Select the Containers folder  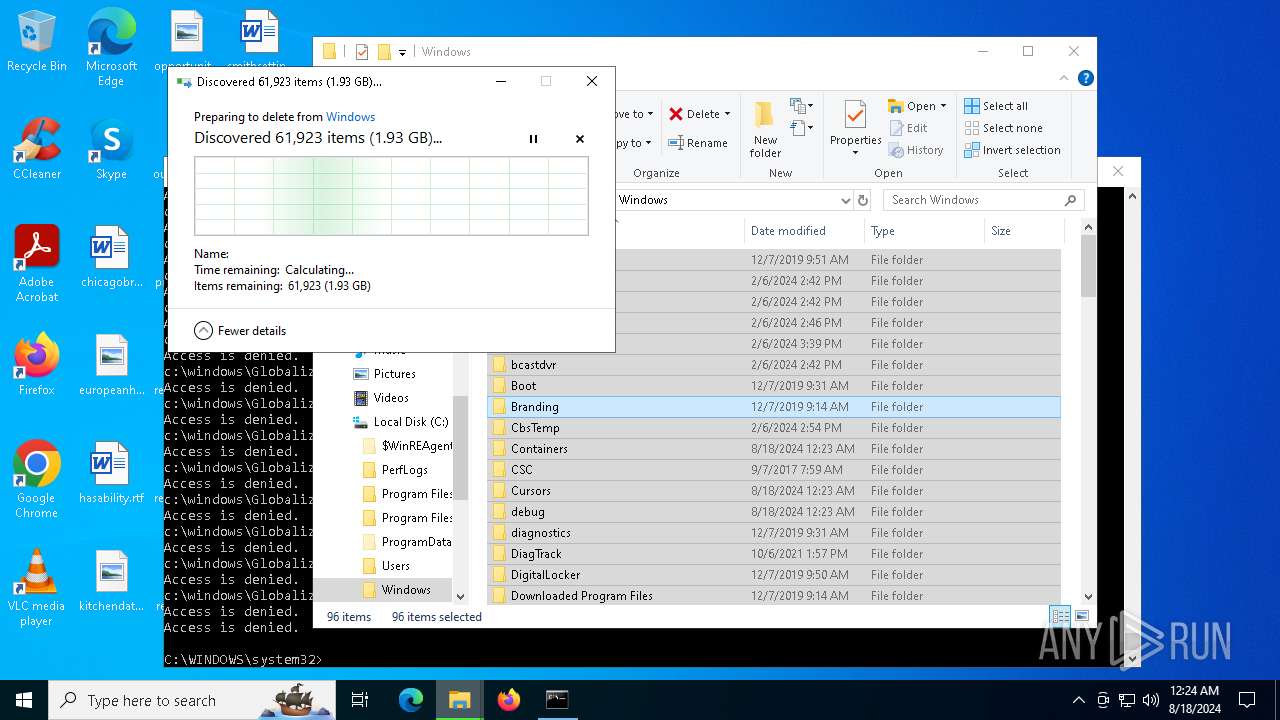point(774,449)
